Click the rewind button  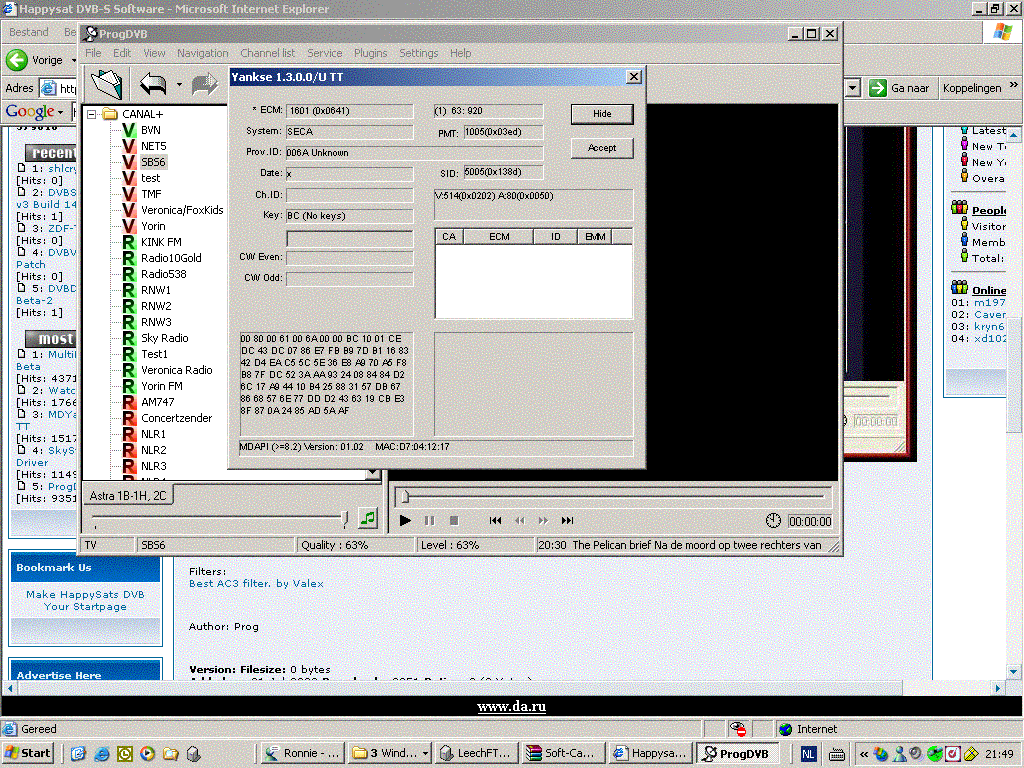point(520,520)
